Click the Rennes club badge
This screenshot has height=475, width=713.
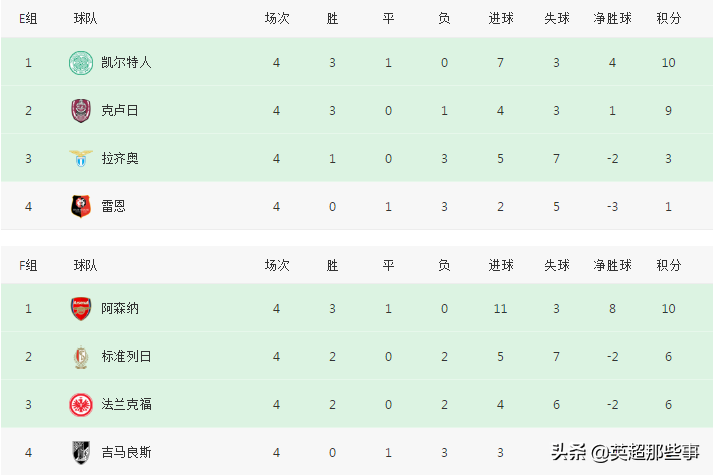click(80, 206)
